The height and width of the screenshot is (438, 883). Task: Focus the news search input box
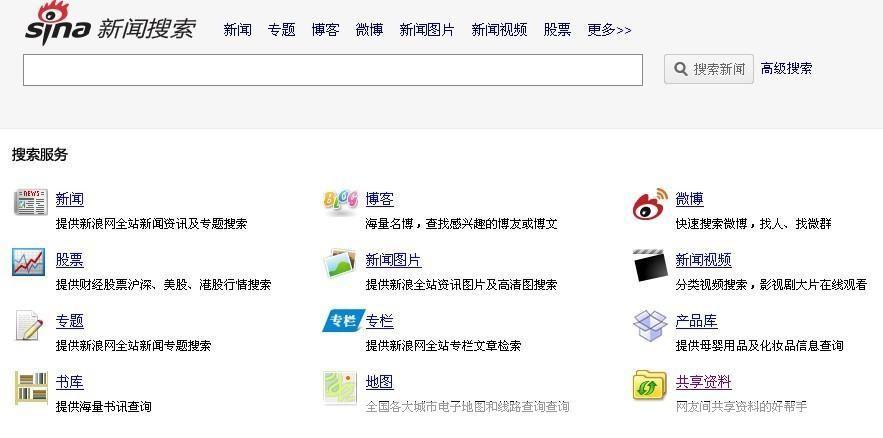[333, 70]
